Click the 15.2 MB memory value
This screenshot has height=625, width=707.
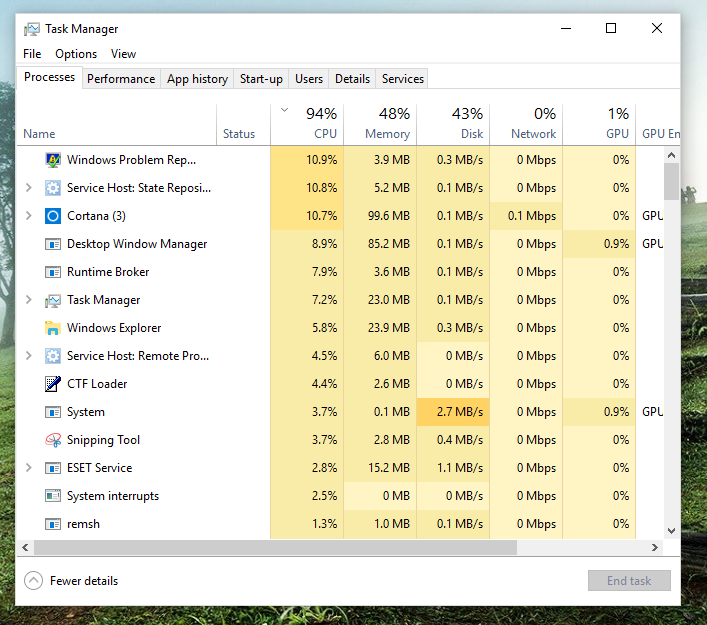388,468
